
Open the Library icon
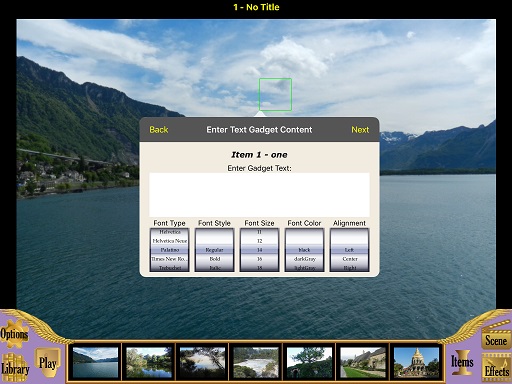(x=14, y=368)
